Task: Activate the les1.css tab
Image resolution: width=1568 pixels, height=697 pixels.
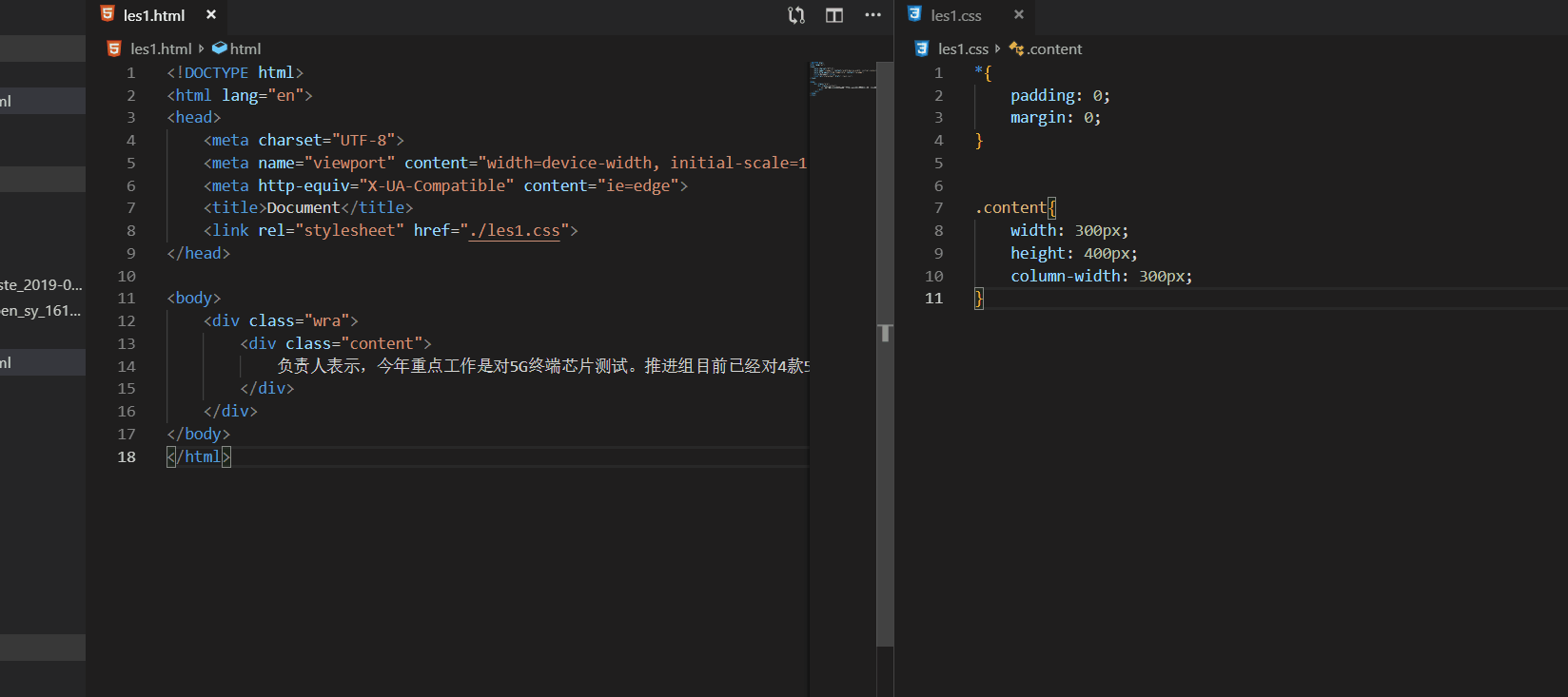Action: (955, 15)
